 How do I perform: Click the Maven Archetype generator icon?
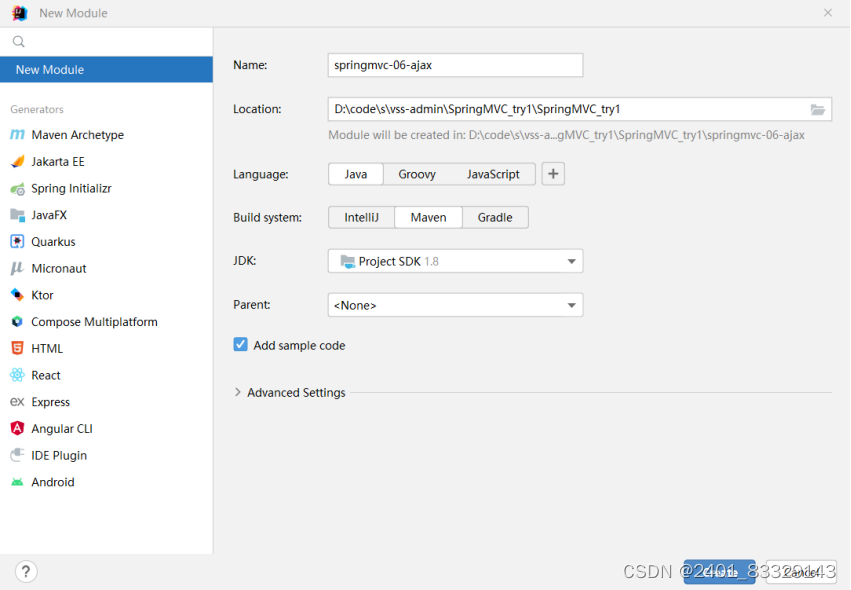(x=17, y=134)
